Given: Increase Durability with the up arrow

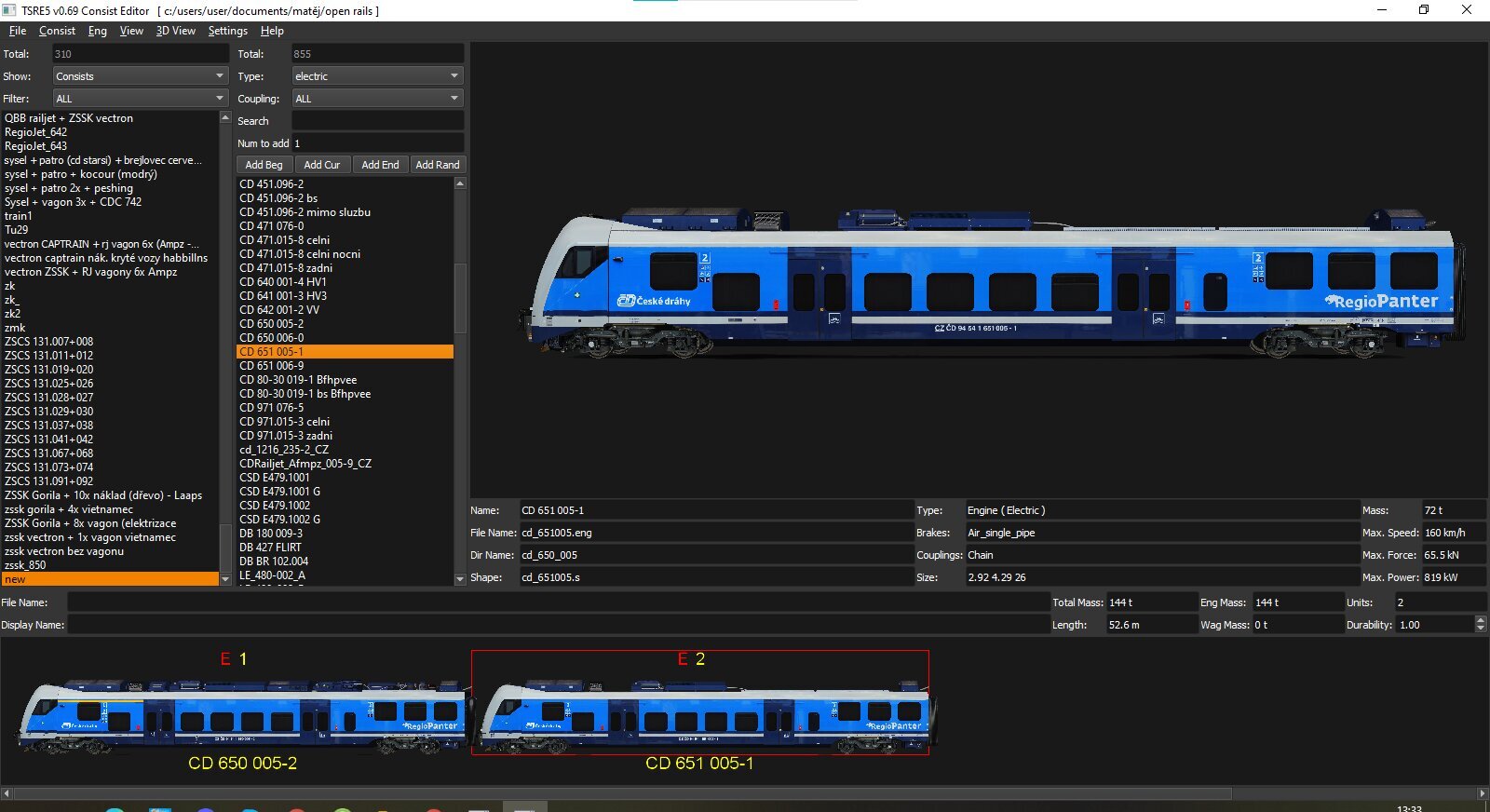Looking at the screenshot, I should click(x=1481, y=620).
